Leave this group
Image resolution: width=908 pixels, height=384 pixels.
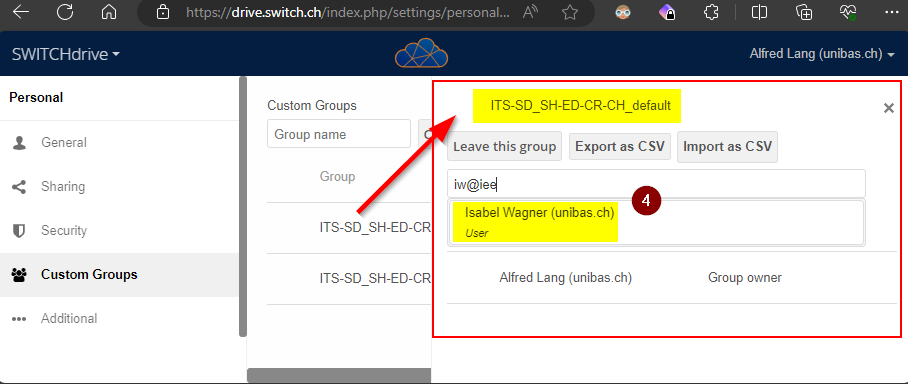(504, 147)
